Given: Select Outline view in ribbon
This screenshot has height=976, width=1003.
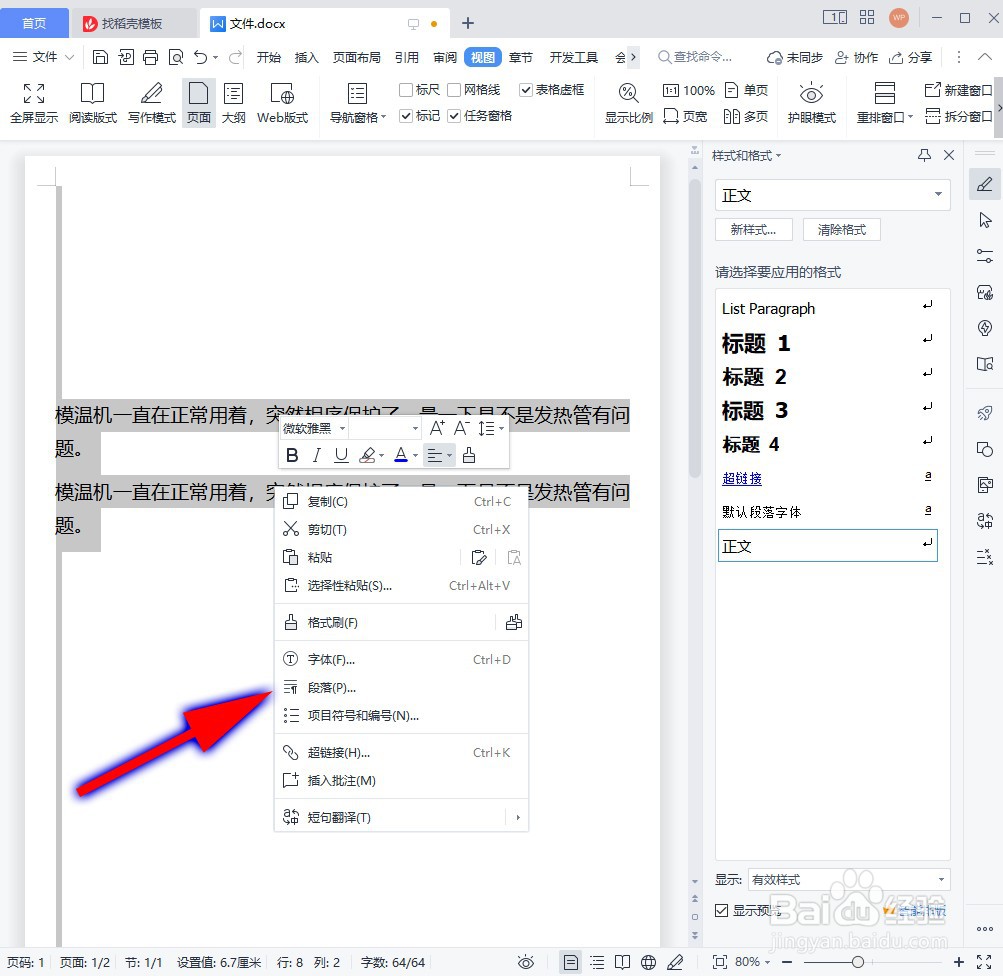Looking at the screenshot, I should point(233,103).
